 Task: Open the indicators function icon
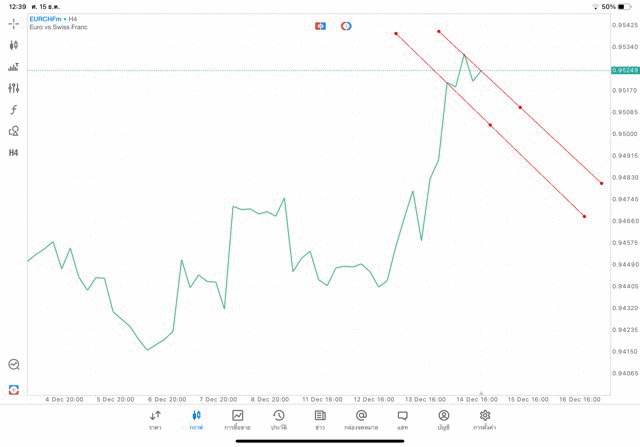(x=14, y=110)
